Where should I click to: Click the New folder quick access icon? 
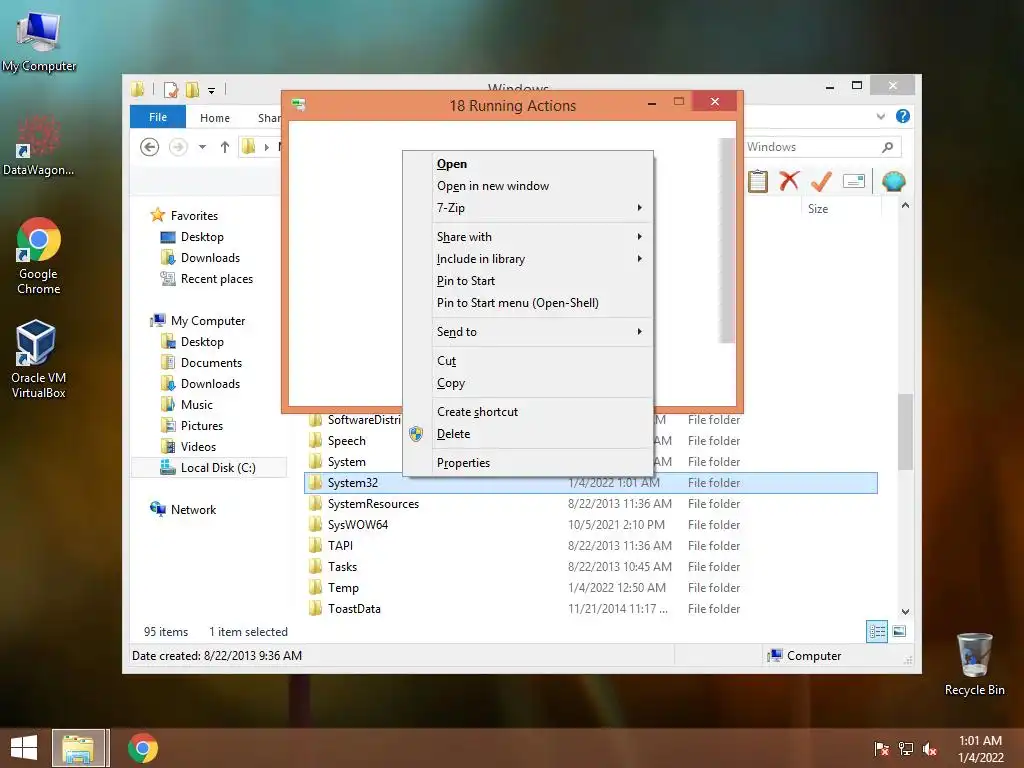[192, 89]
